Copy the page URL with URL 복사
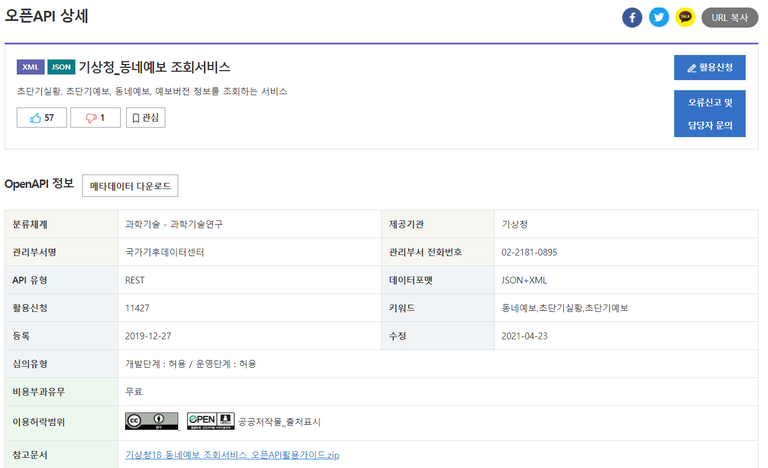 click(730, 18)
